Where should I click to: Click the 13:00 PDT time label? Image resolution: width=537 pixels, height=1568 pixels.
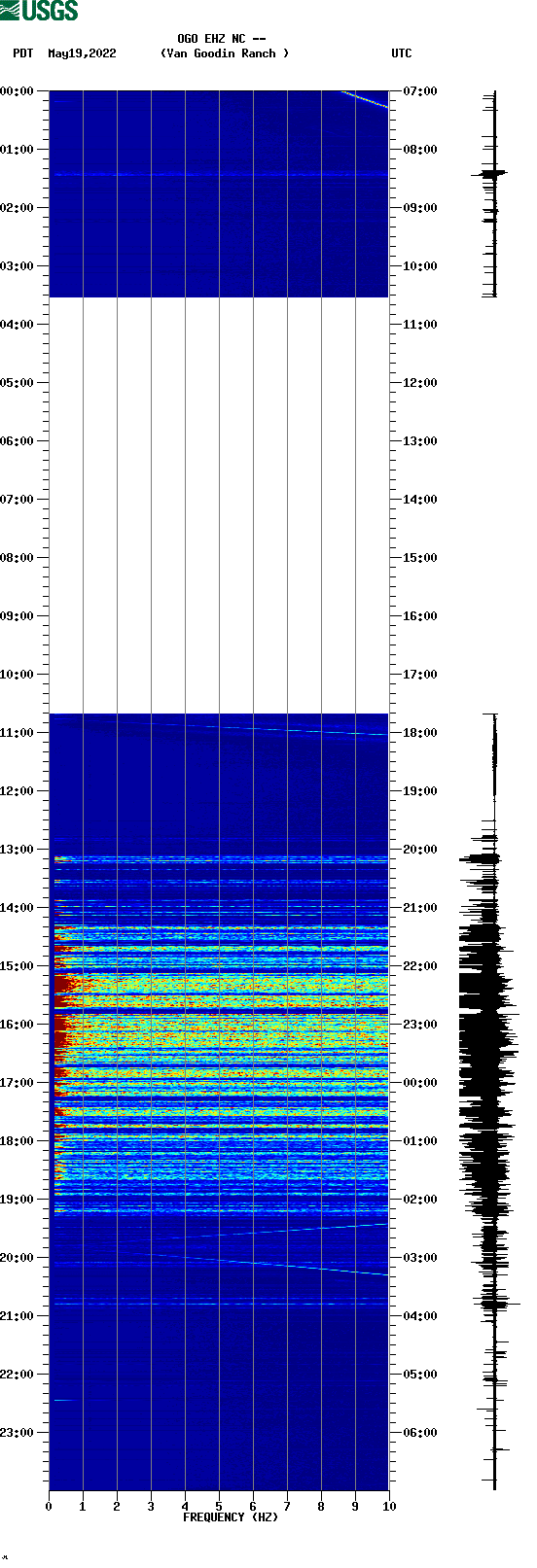point(18,850)
